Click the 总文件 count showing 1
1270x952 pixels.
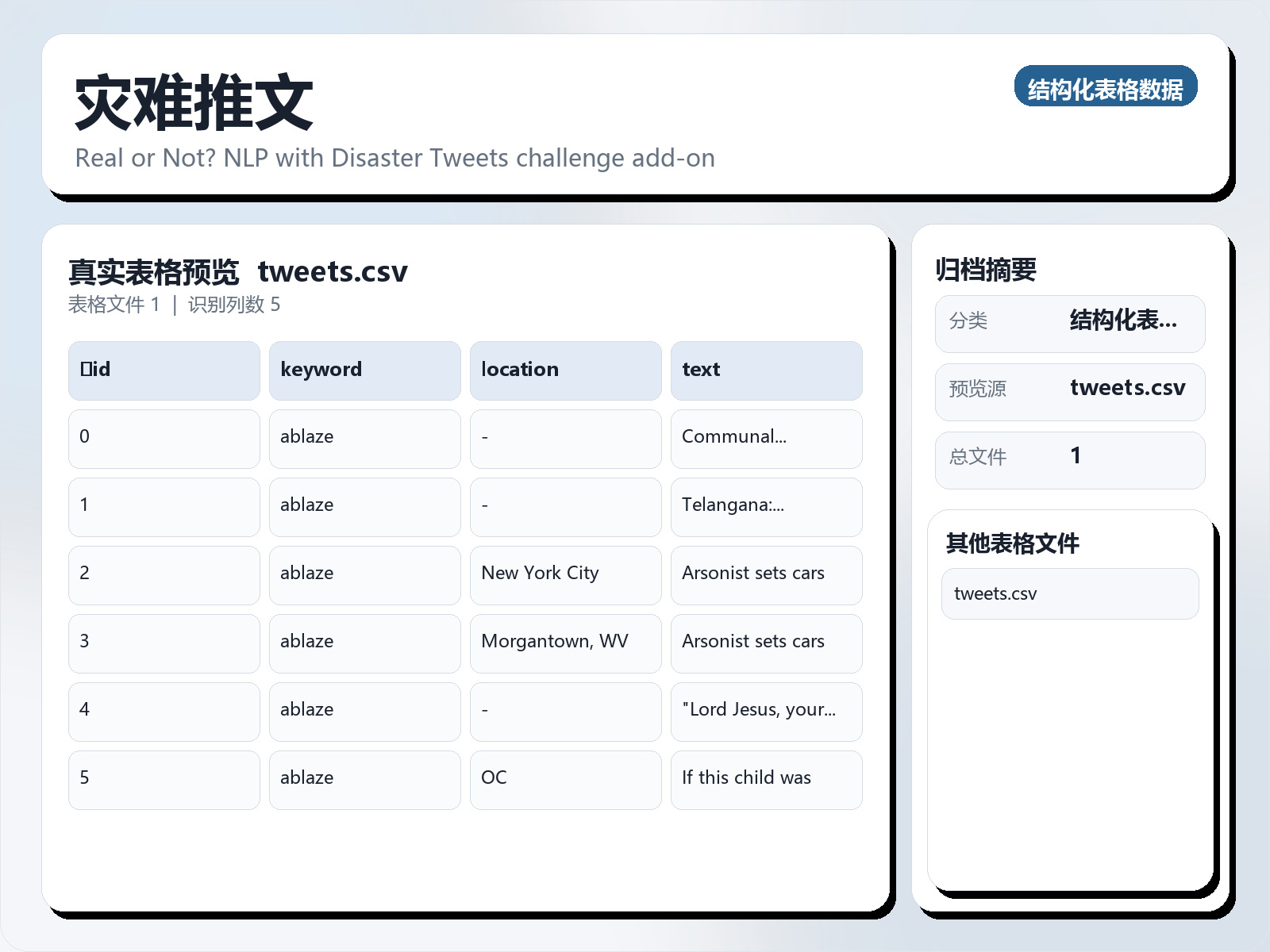[1071, 459]
